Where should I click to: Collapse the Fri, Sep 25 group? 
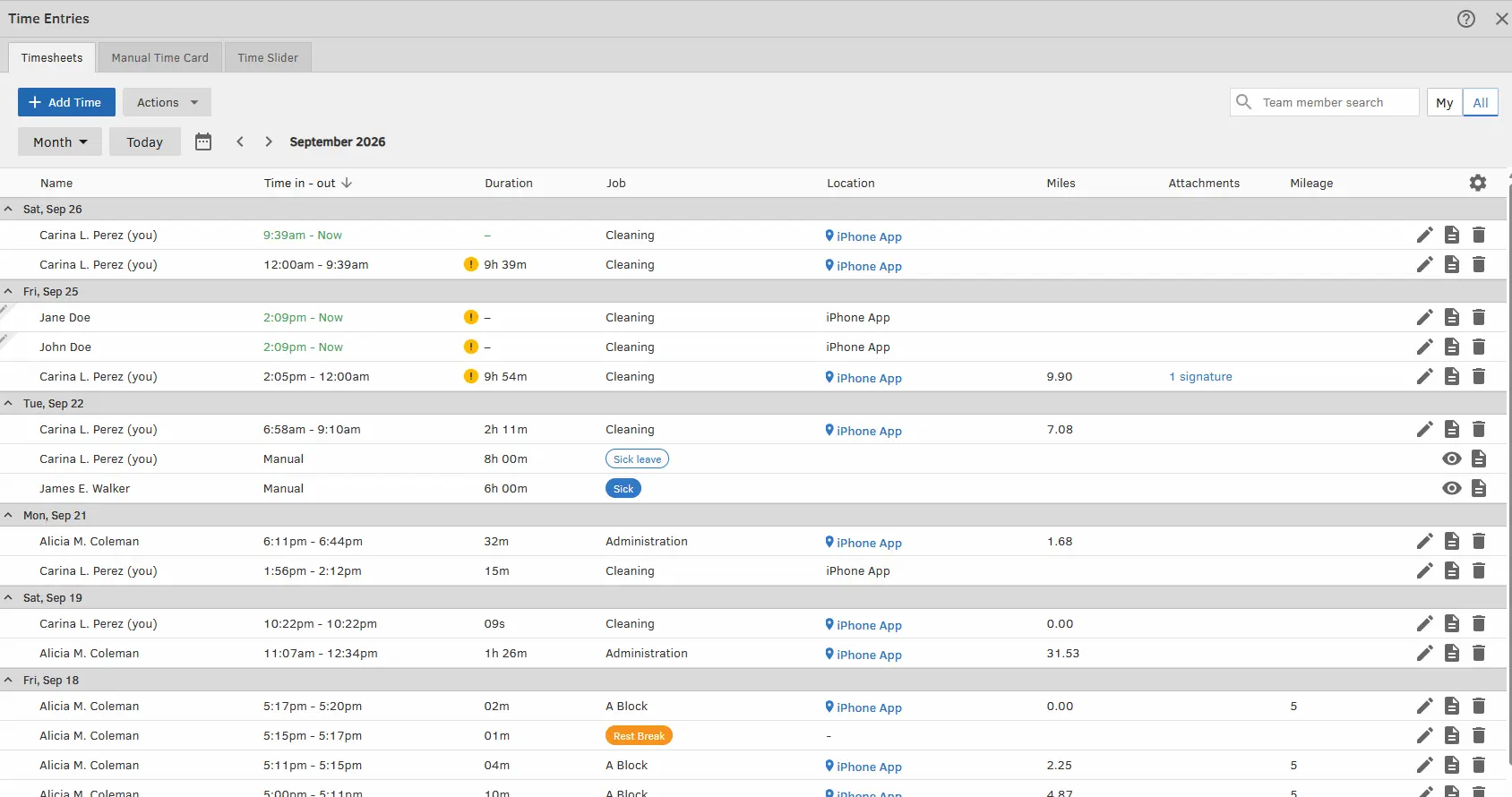click(x=8, y=291)
